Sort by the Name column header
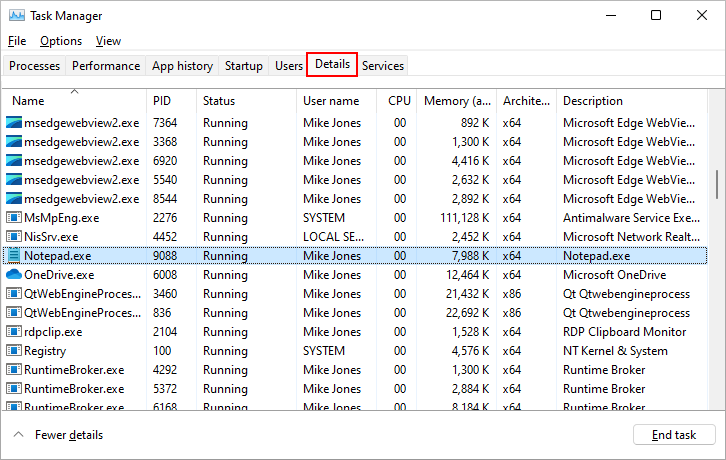Screen dimensions: 726x460 (75, 101)
